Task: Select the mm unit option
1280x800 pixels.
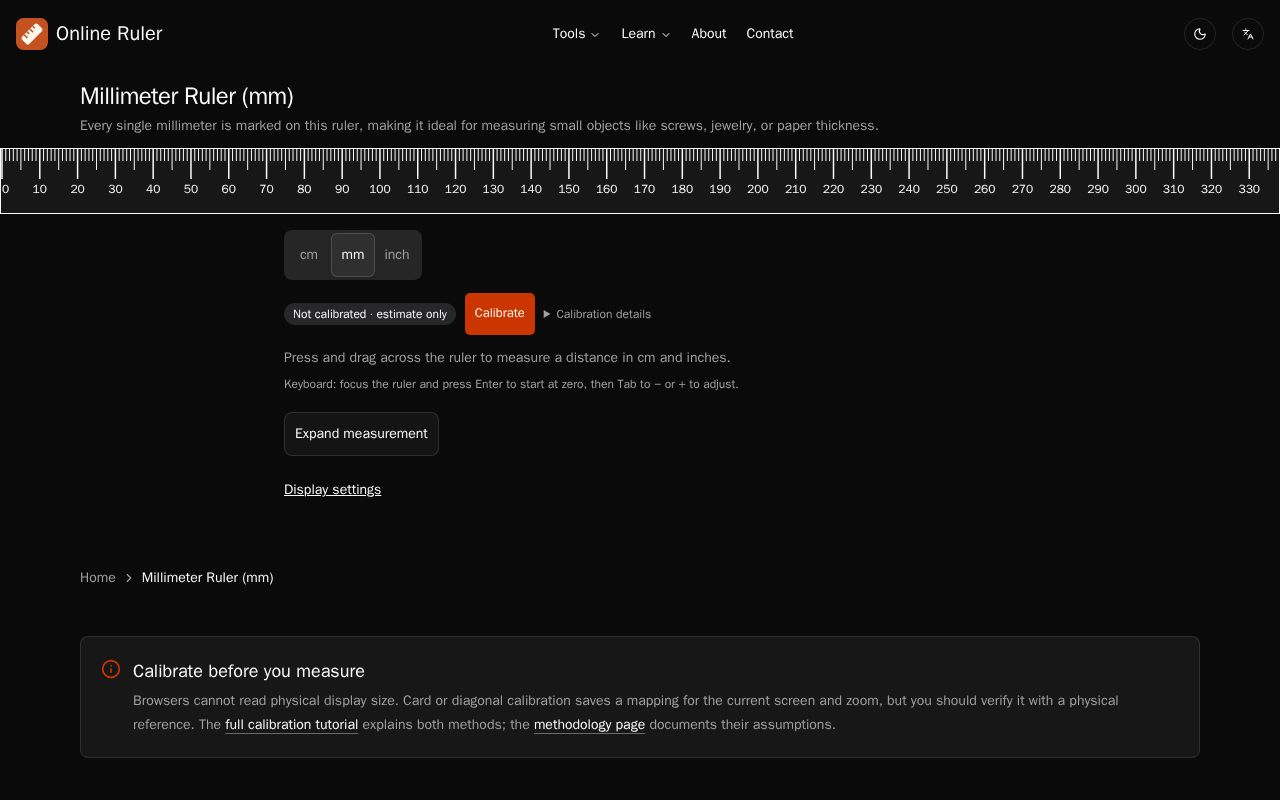Action: click(x=353, y=255)
